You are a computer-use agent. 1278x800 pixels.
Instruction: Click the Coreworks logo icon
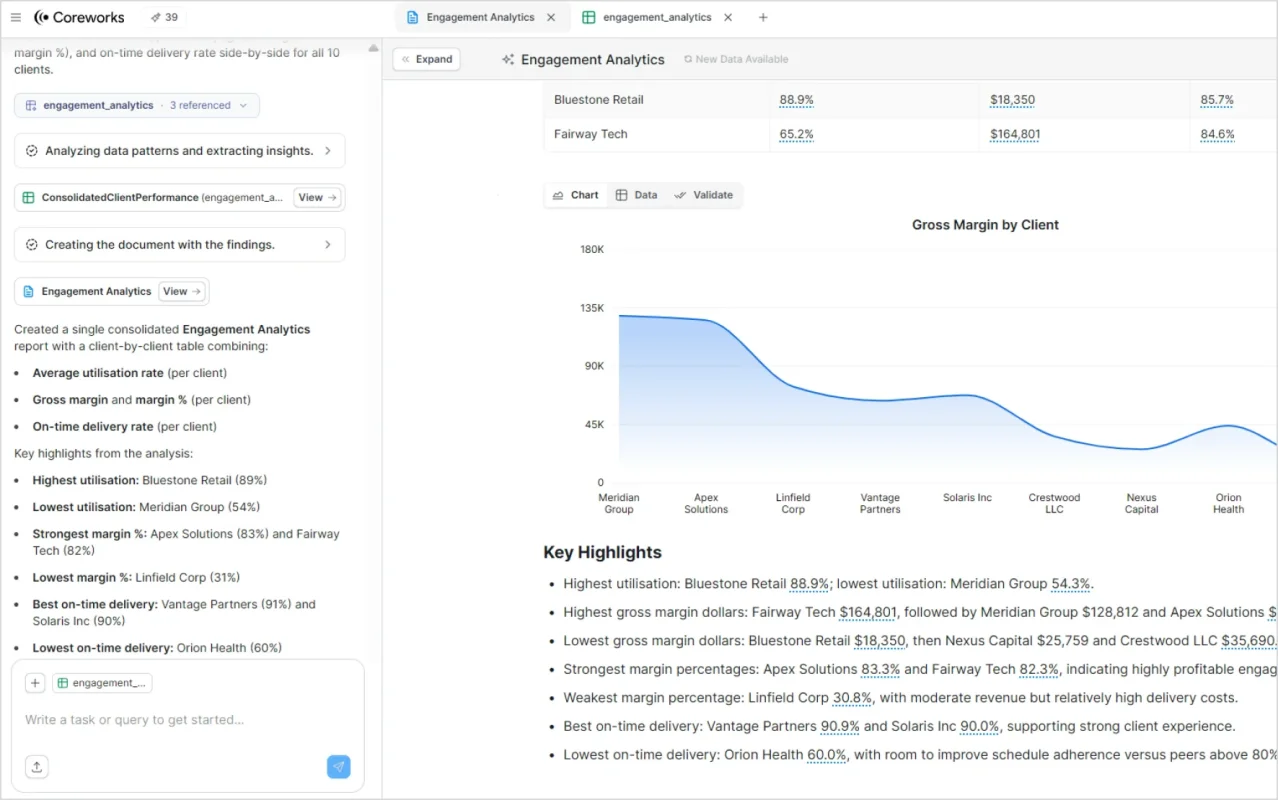click(42, 17)
